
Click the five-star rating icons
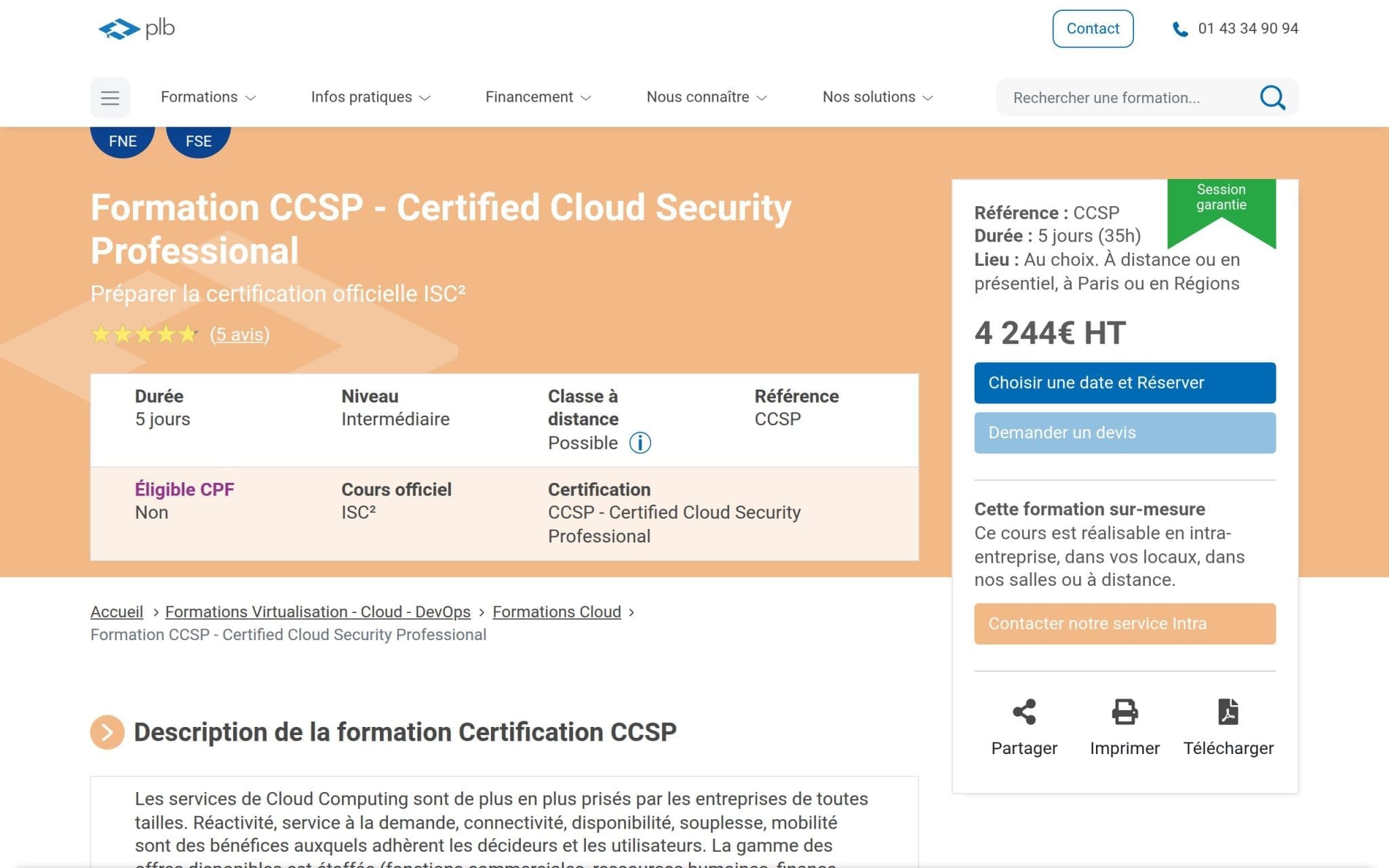[x=144, y=334]
